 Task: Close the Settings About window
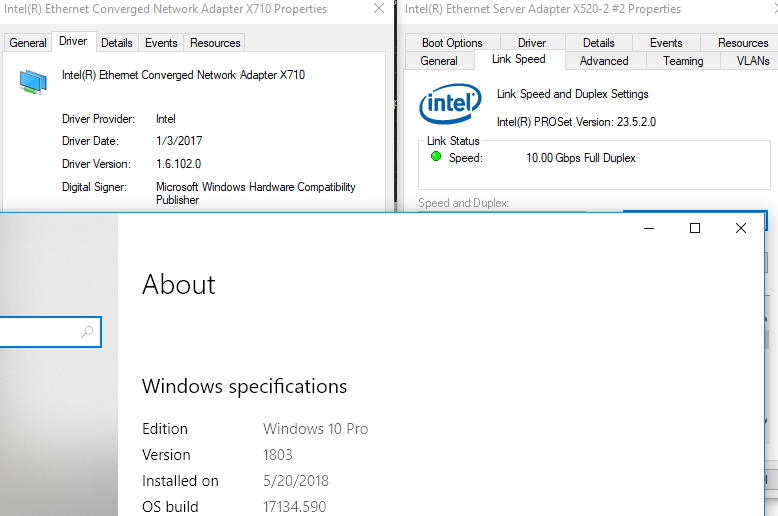(x=740, y=228)
